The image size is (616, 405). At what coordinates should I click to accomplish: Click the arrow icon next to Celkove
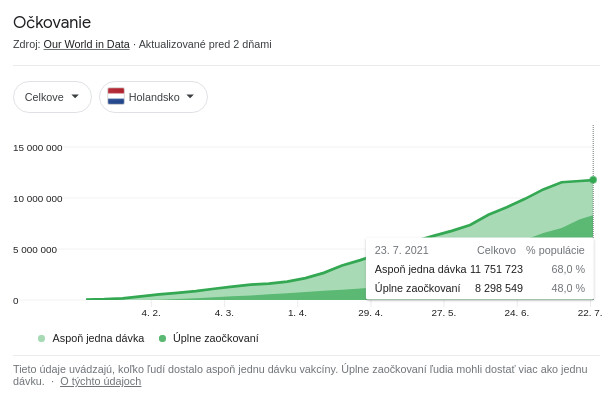click(75, 97)
